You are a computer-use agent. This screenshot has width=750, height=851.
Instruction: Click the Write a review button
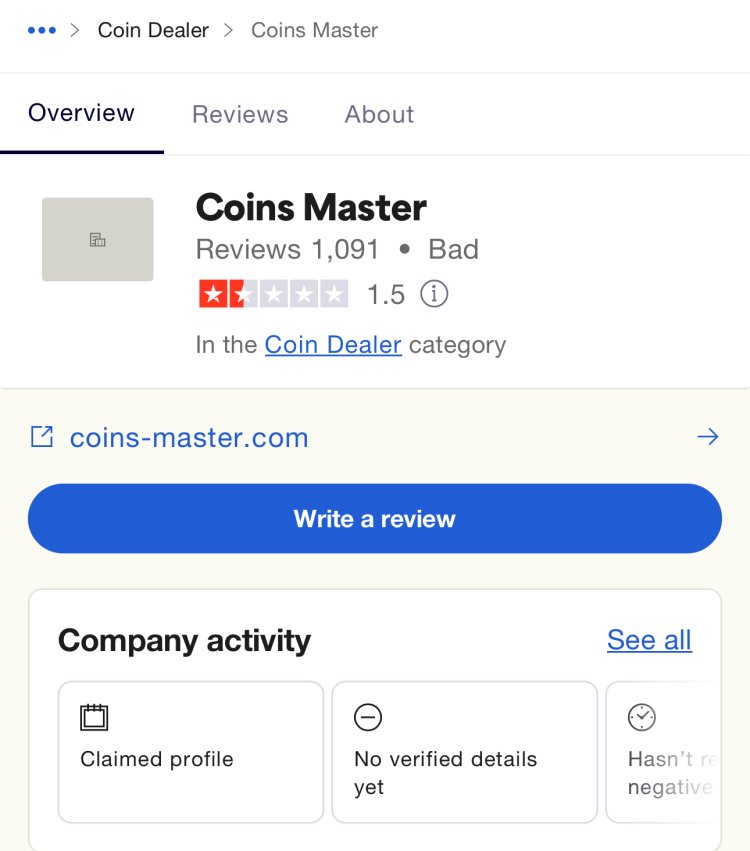coord(375,518)
